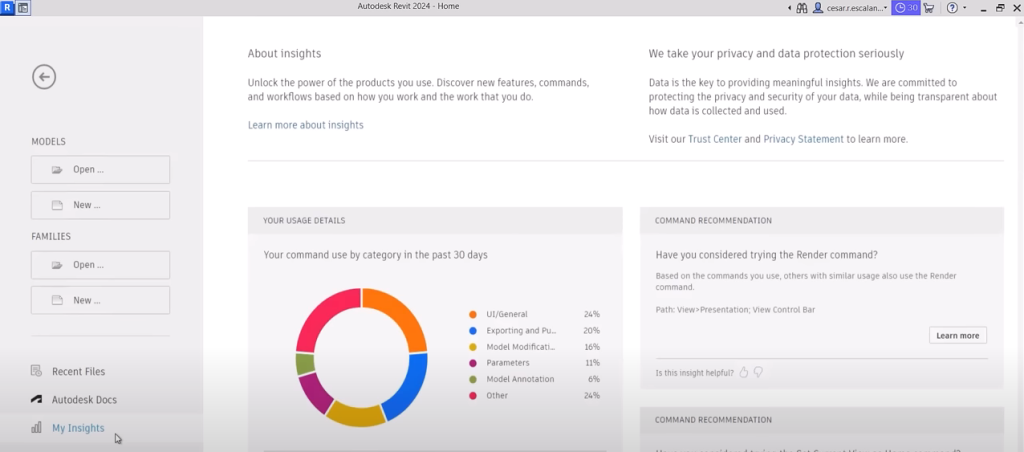Open dropdown arrow next to Help icon
This screenshot has width=1024, height=452.
click(965, 8)
